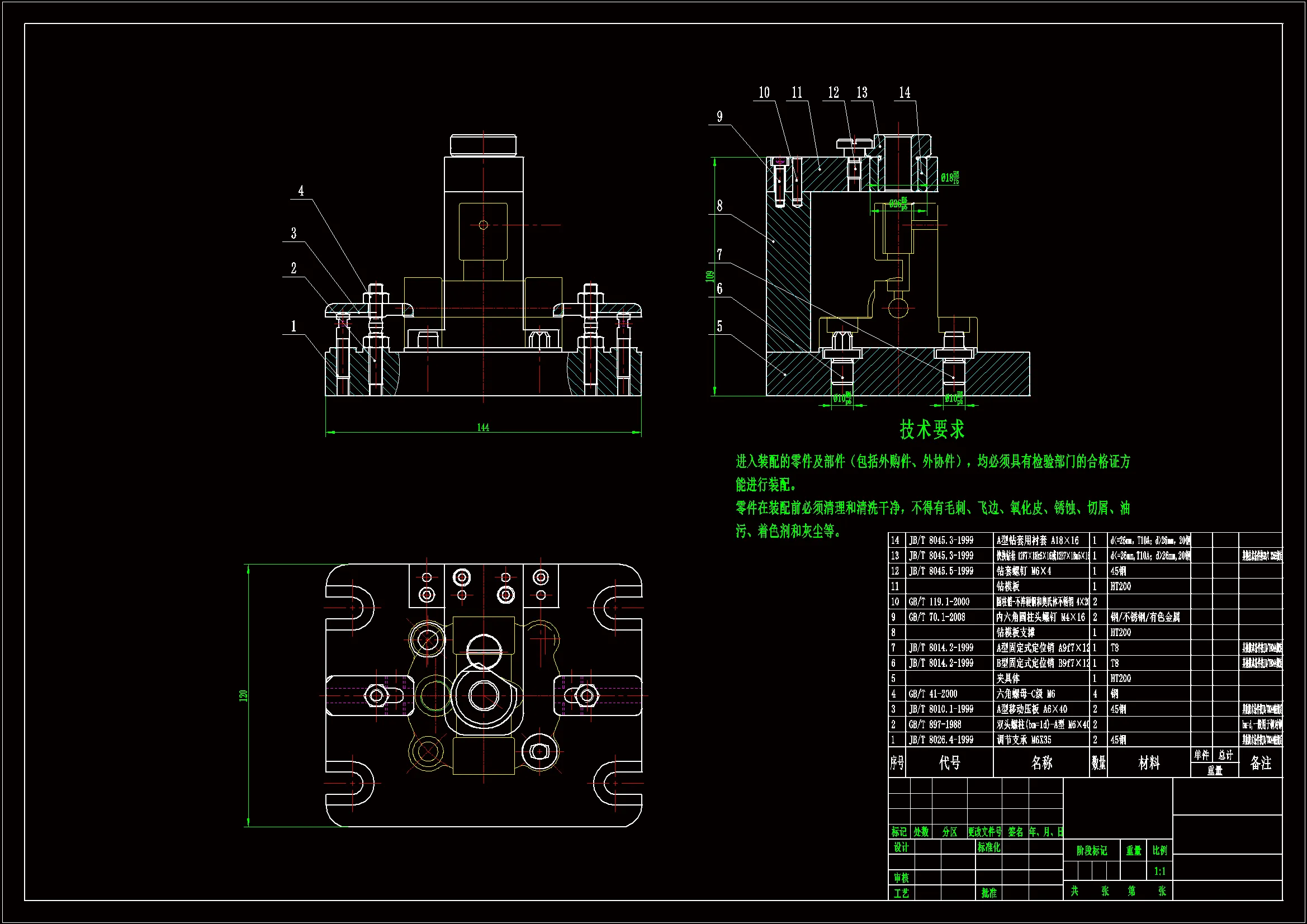The height and width of the screenshot is (924, 1307).
Task: Select the 1:1 scale value in title block
Action: 1159,871
